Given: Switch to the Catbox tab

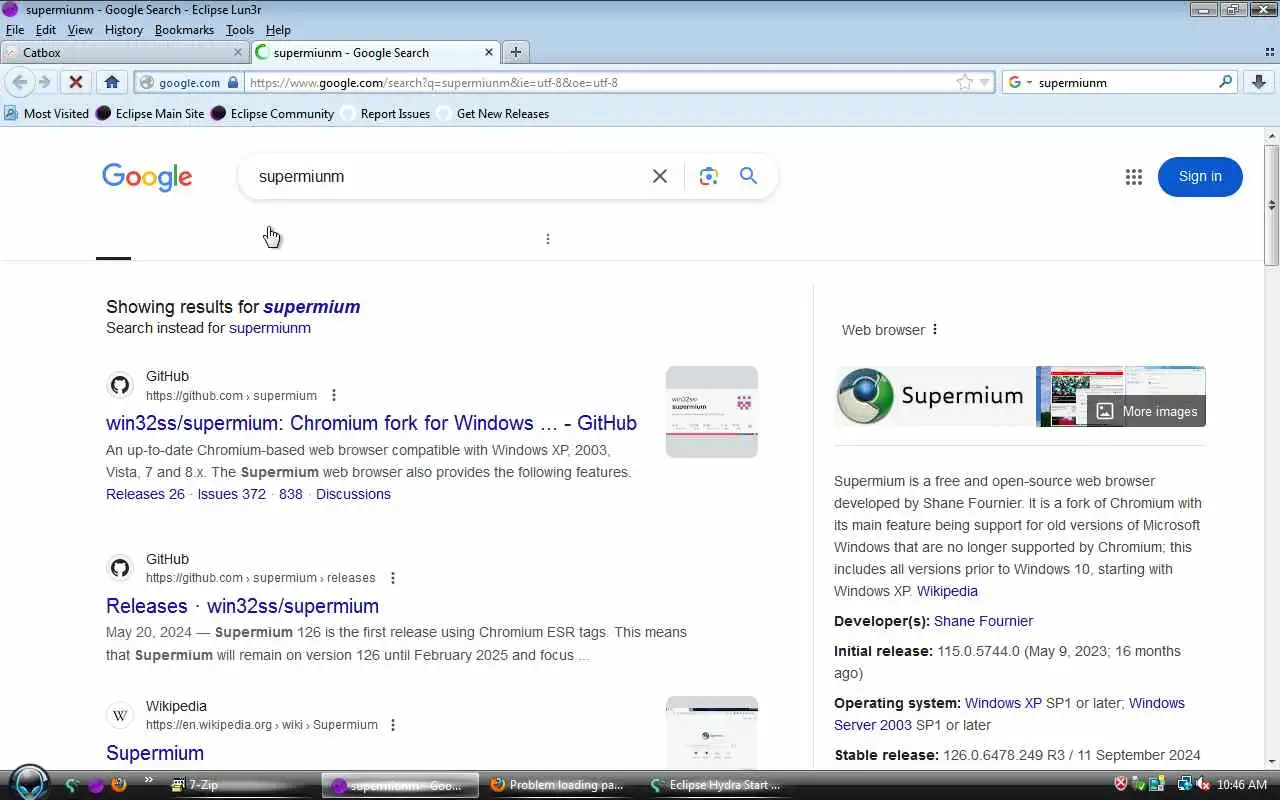Looking at the screenshot, I should [x=125, y=52].
